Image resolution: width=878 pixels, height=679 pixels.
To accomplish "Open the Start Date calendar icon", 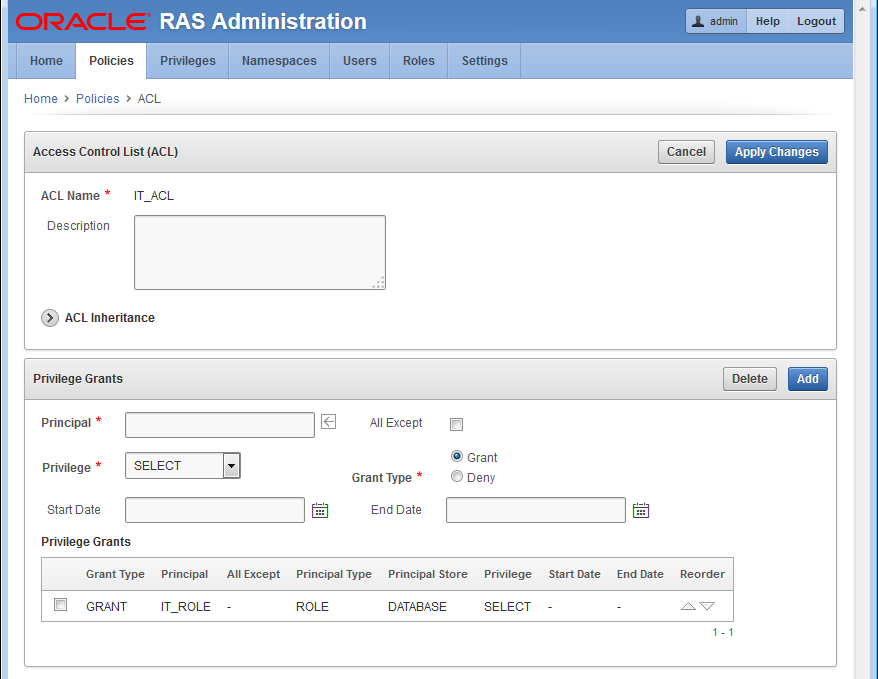I will 320,510.
